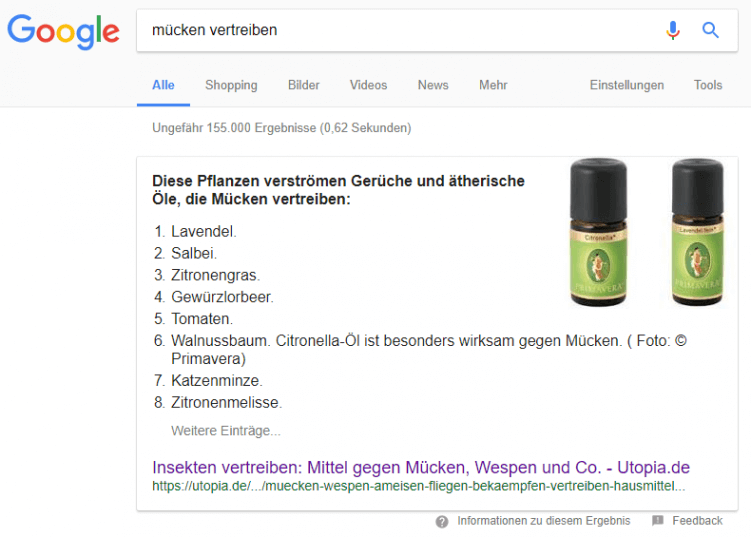This screenshot has width=751, height=537.
Task: Expand the Mehr menu
Action: click(x=493, y=85)
